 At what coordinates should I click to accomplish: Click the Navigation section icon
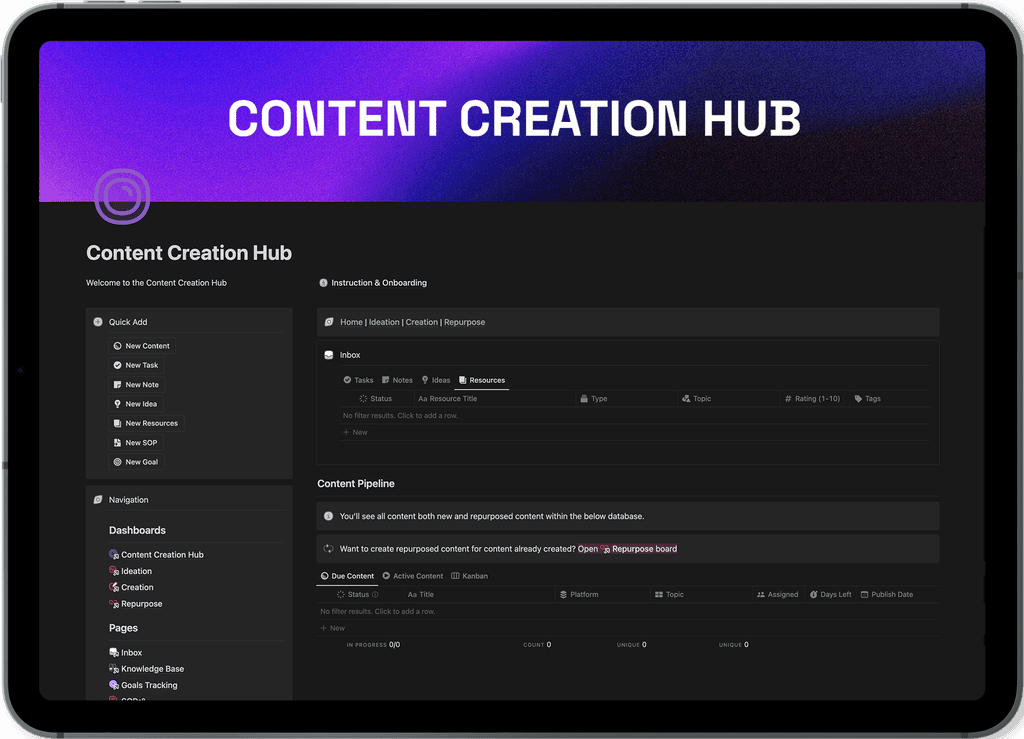coord(97,499)
